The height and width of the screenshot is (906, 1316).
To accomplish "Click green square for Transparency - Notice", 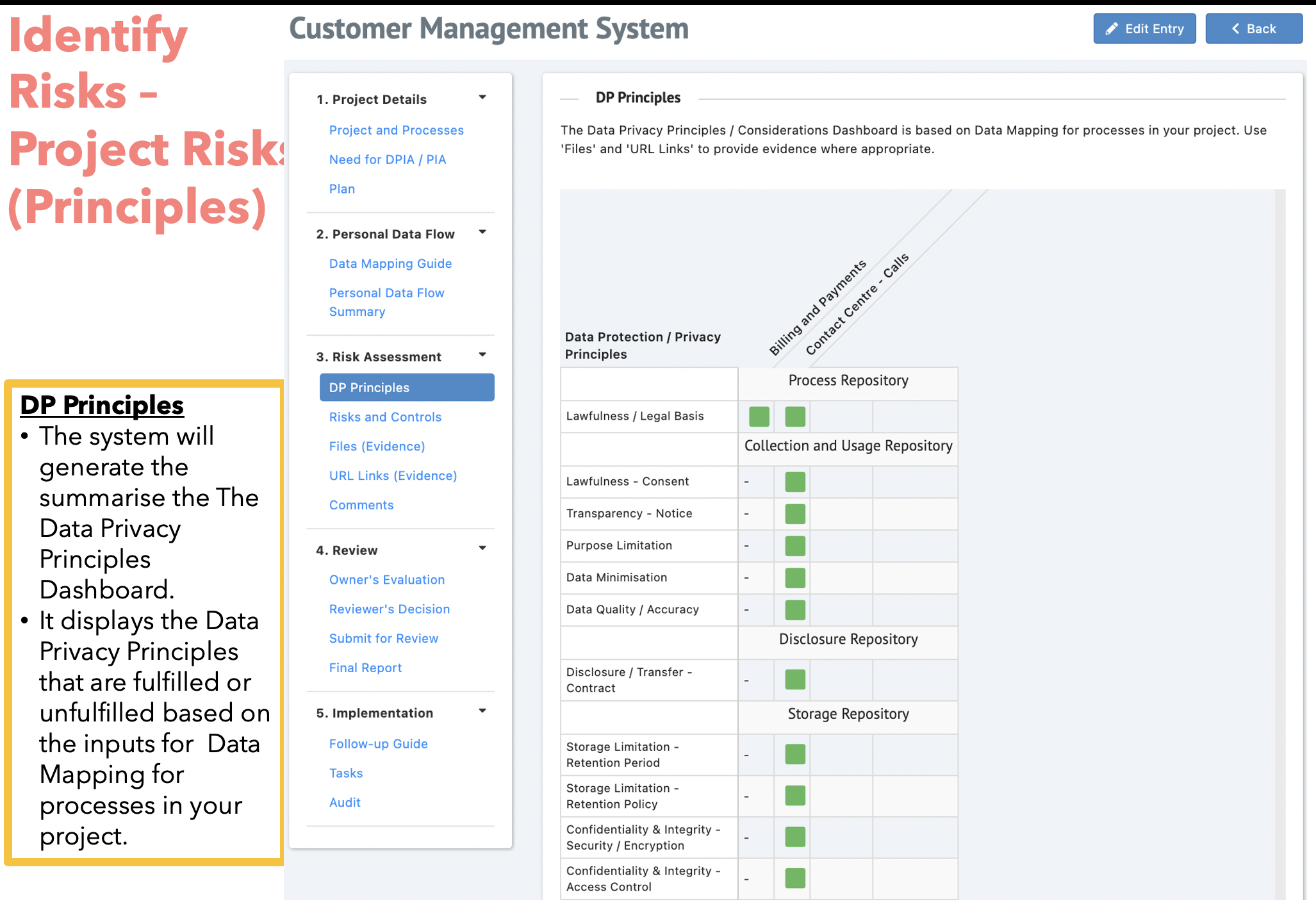I will (x=794, y=514).
